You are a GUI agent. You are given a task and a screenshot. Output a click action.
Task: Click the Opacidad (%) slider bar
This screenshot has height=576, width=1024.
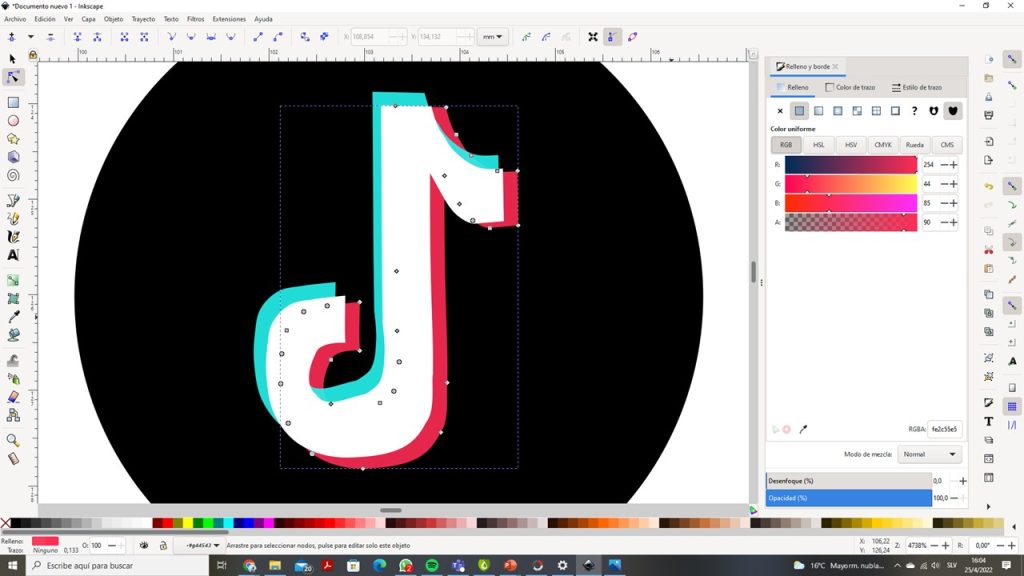[x=849, y=498]
